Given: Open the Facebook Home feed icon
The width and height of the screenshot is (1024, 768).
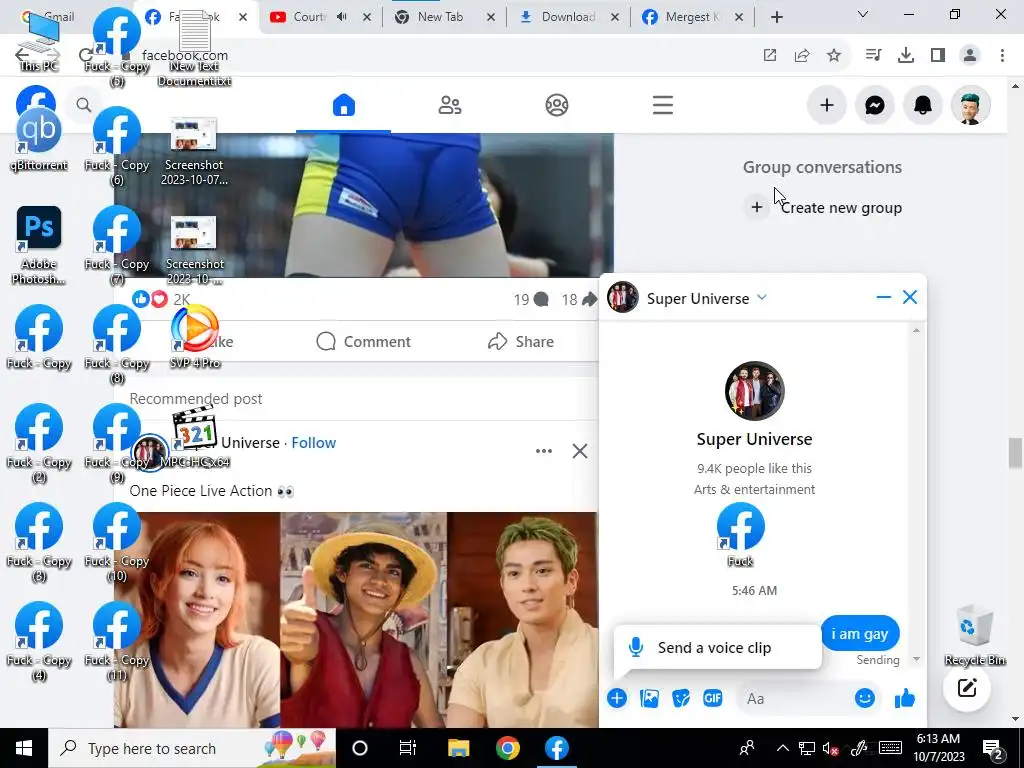Looking at the screenshot, I should (x=344, y=105).
